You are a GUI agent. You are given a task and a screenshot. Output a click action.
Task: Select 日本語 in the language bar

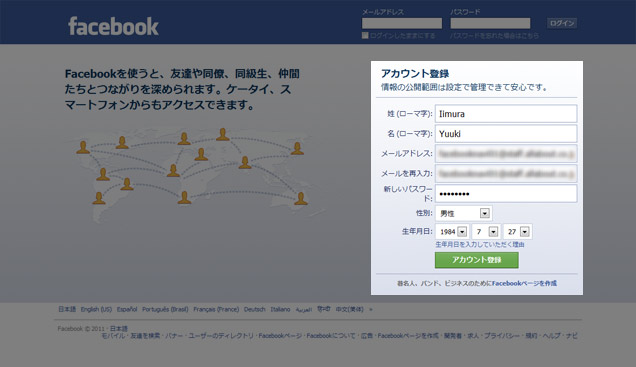(67, 309)
